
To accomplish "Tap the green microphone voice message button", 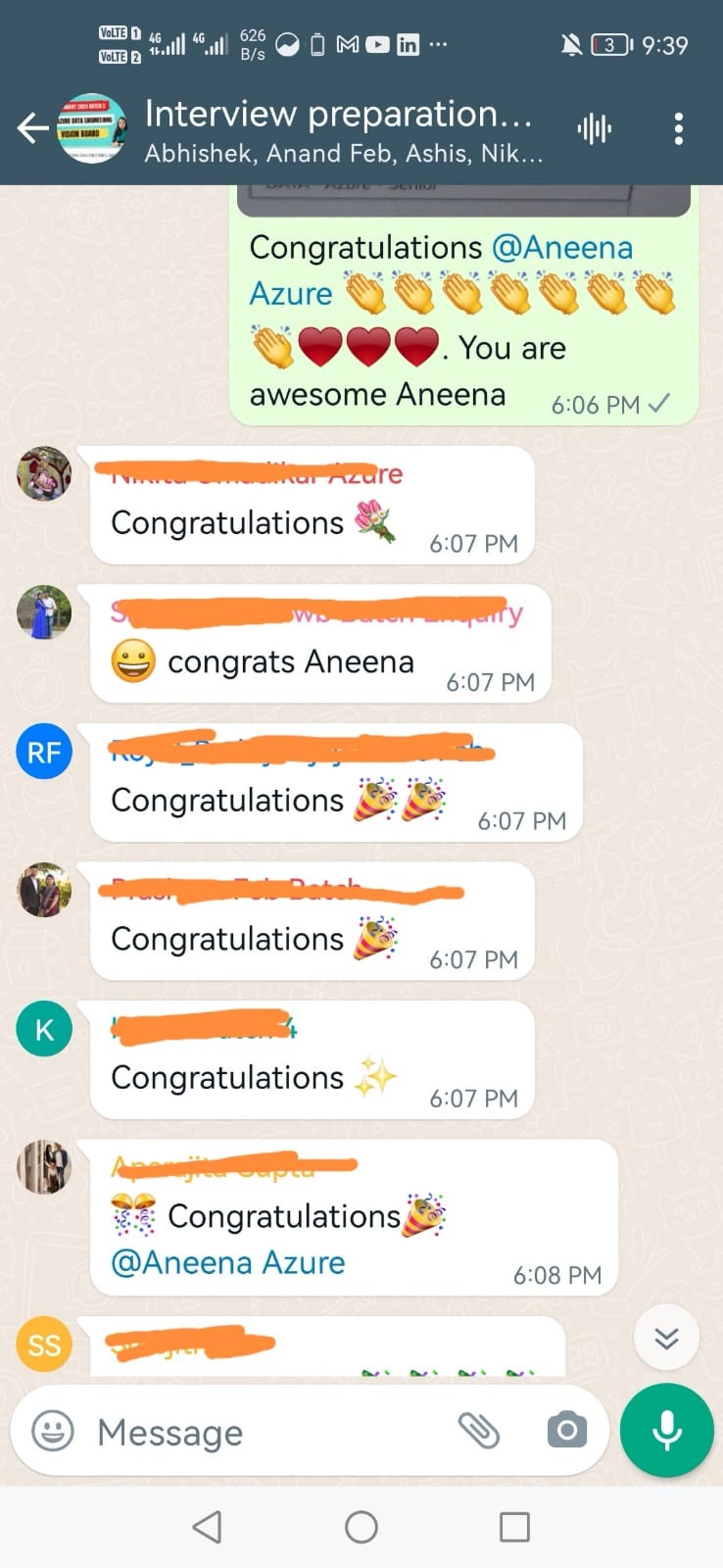I will click(667, 1431).
